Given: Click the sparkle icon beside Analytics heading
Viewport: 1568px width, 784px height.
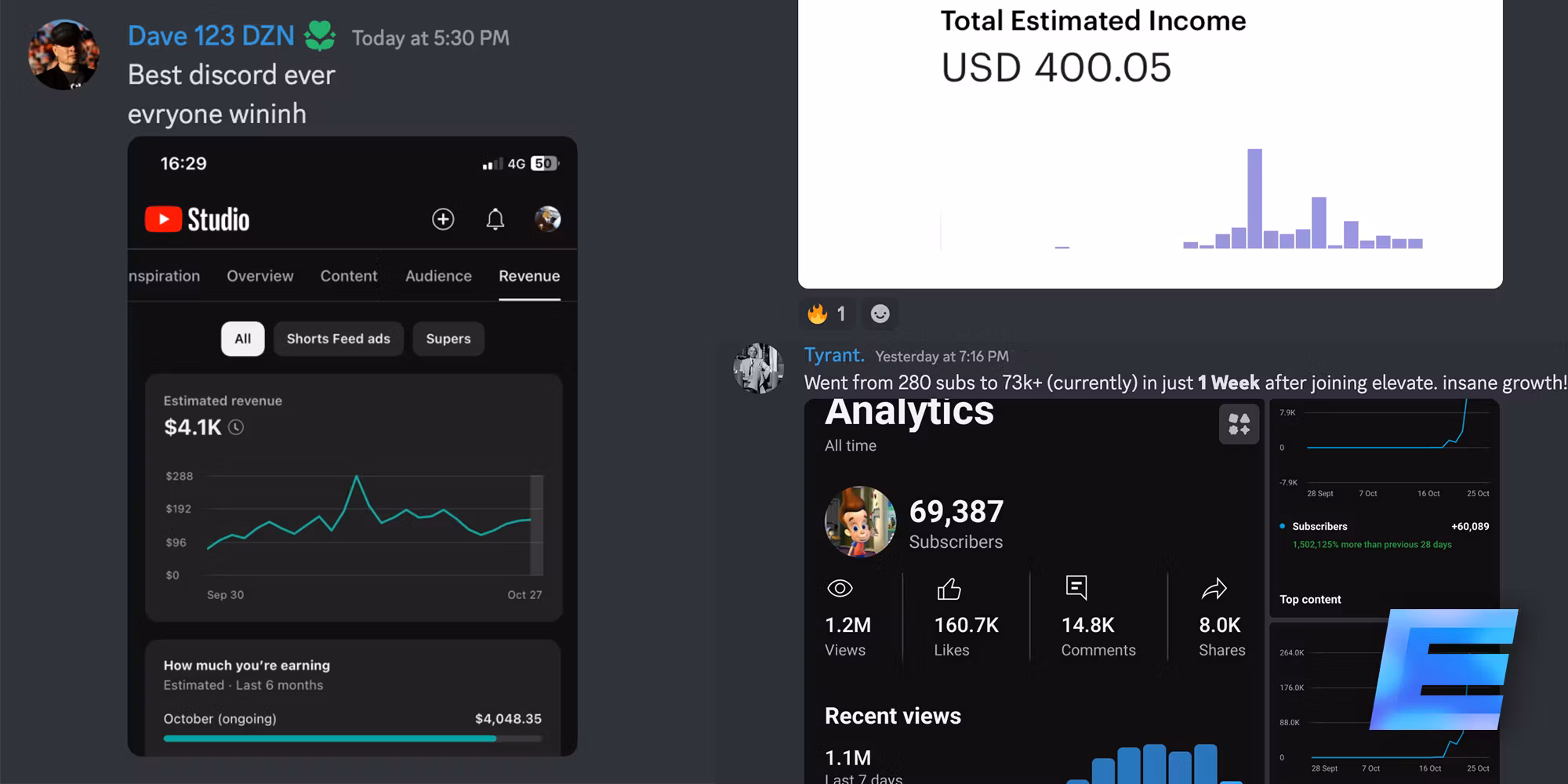Looking at the screenshot, I should pyautogui.click(x=1239, y=424).
